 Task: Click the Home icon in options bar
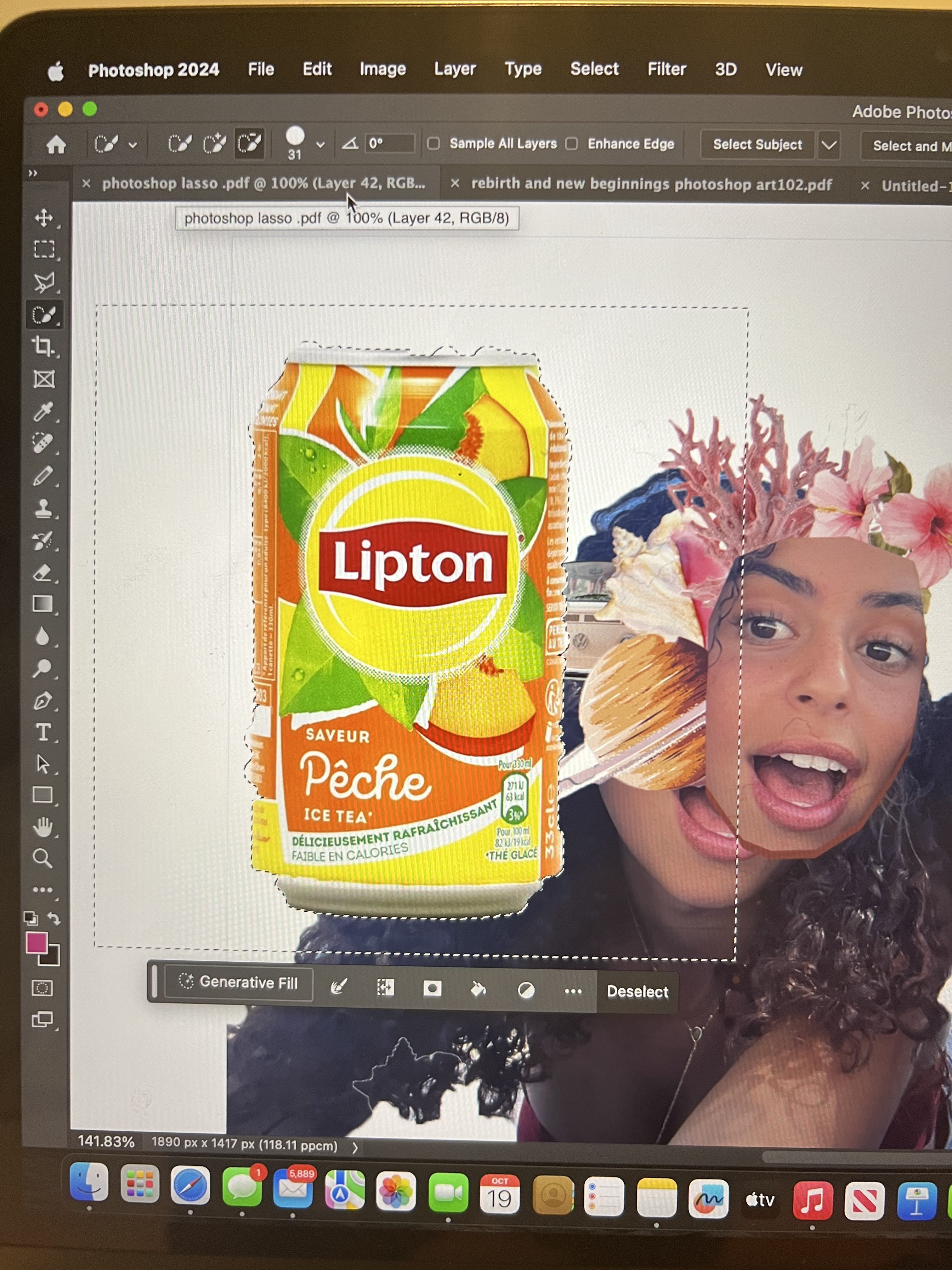(56, 145)
